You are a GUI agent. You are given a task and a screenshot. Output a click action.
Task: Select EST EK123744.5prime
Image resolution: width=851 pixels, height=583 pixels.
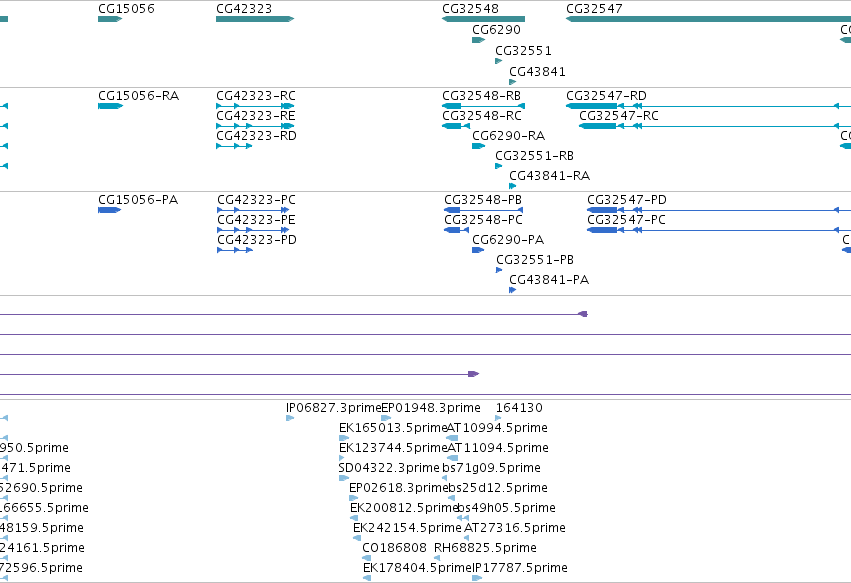click(x=392, y=448)
